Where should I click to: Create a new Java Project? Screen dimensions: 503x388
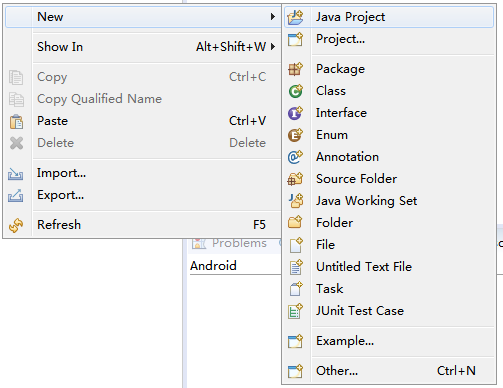click(x=389, y=17)
